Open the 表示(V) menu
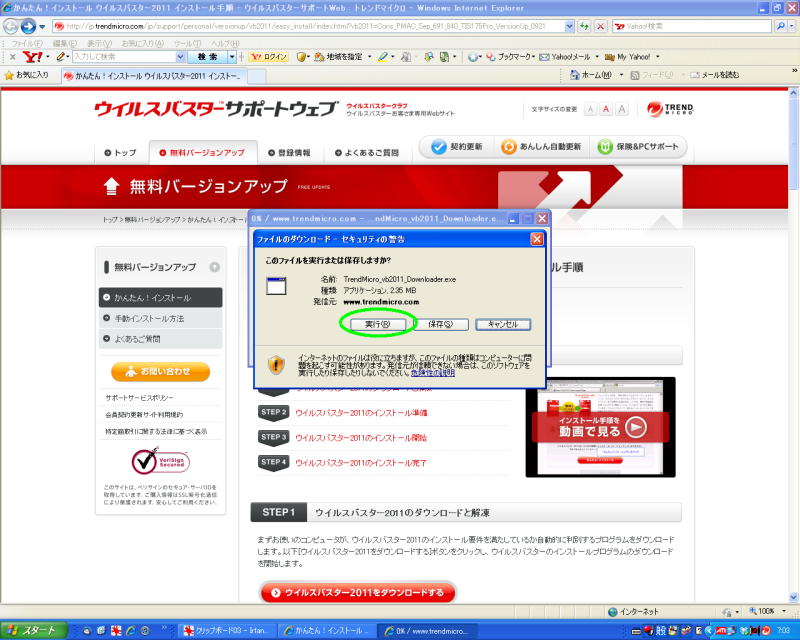 (98, 43)
